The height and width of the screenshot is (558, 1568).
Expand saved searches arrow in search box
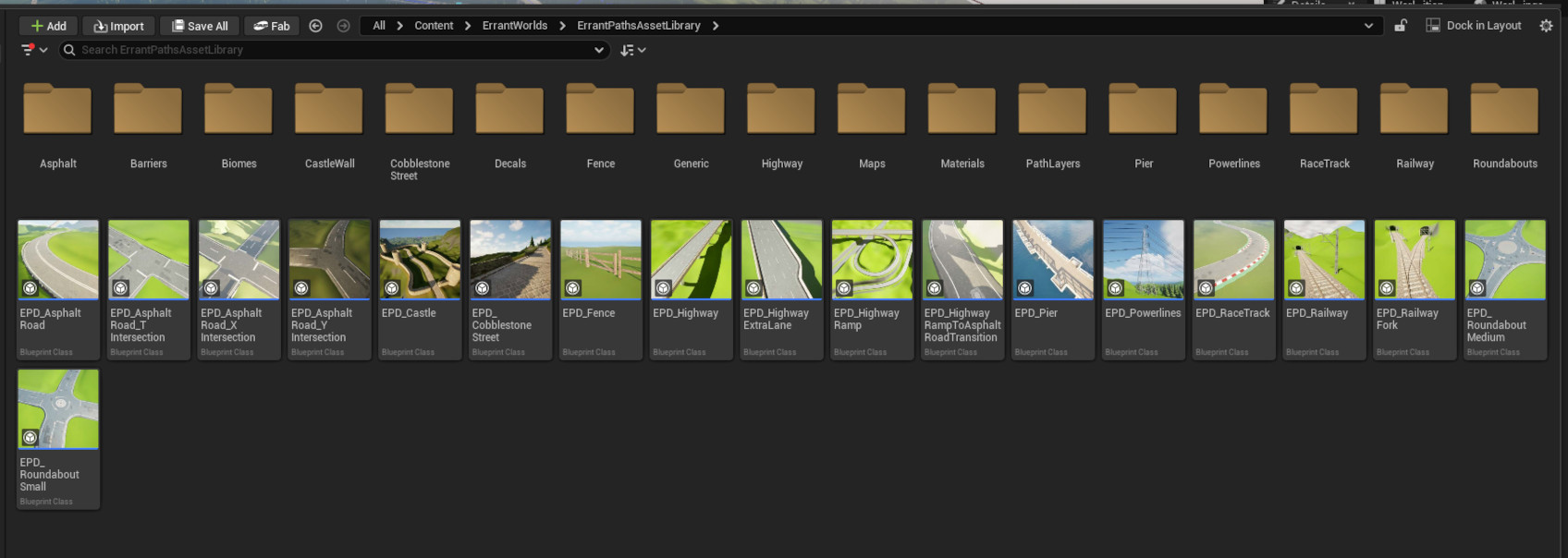pyautogui.click(x=599, y=50)
